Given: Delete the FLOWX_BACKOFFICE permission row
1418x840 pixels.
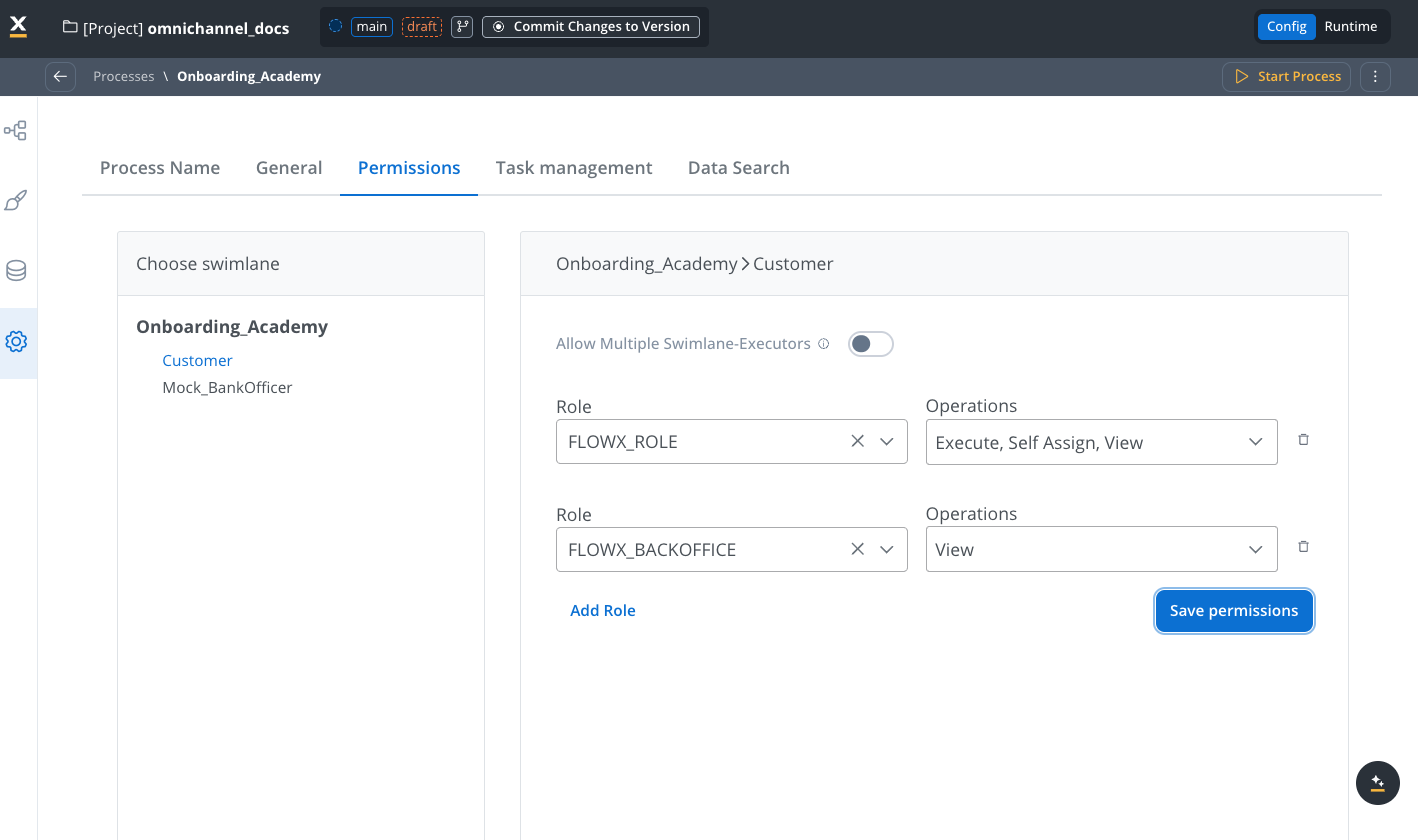Looking at the screenshot, I should pyautogui.click(x=1303, y=547).
